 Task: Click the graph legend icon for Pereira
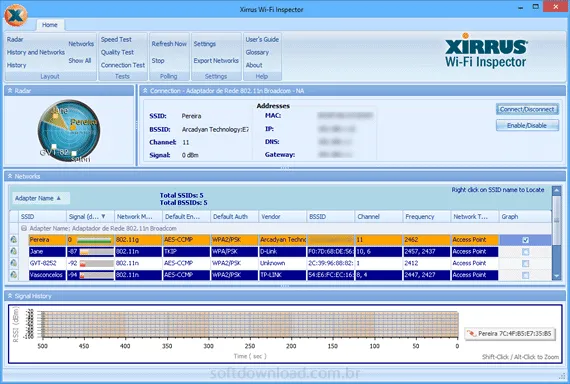pyautogui.click(x=471, y=333)
